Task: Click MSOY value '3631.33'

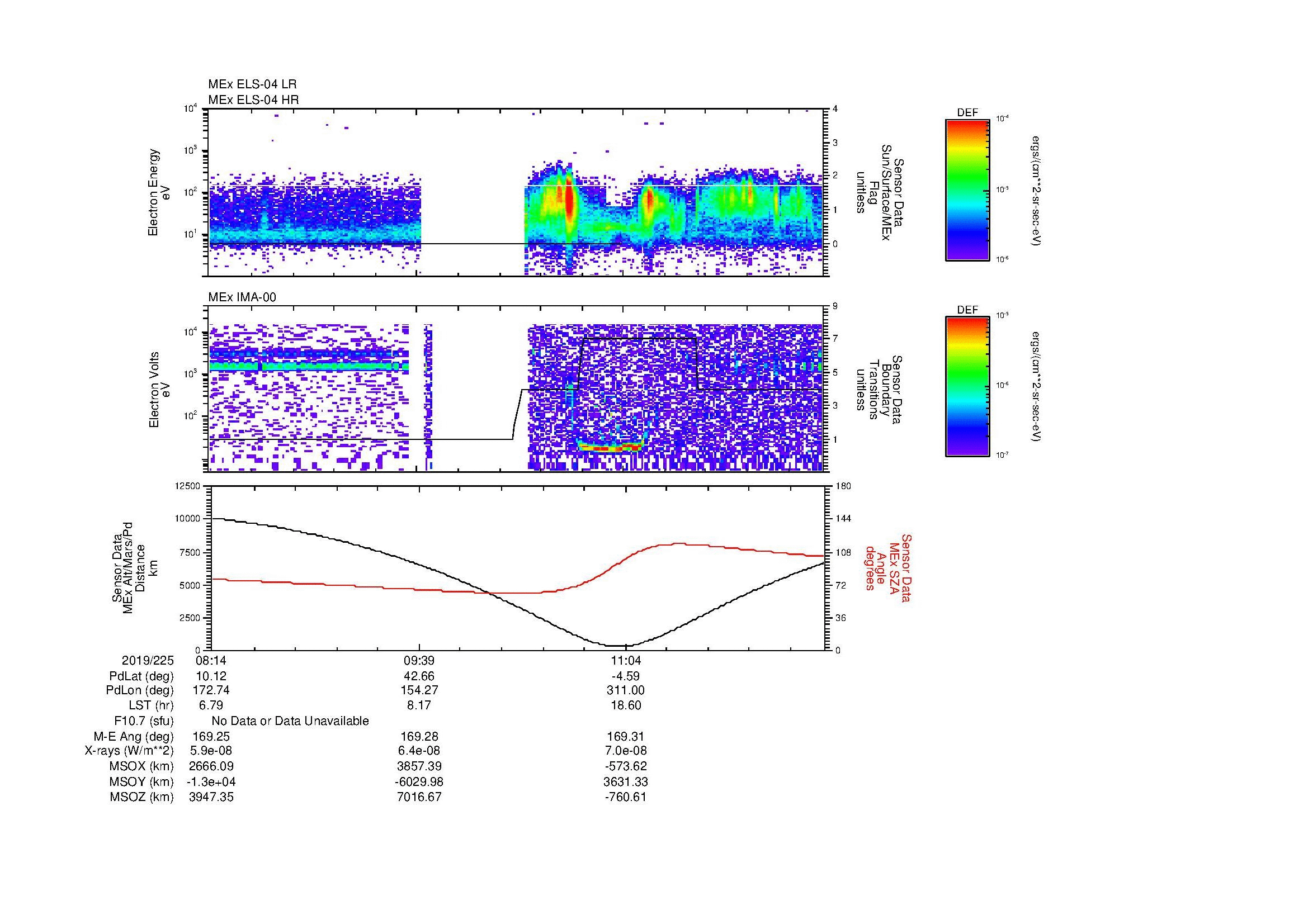Action: point(626,781)
